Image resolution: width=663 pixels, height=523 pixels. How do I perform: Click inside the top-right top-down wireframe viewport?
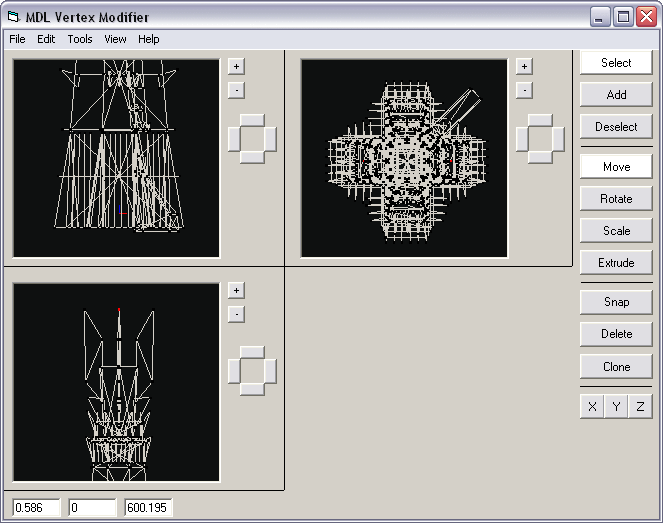pos(404,158)
